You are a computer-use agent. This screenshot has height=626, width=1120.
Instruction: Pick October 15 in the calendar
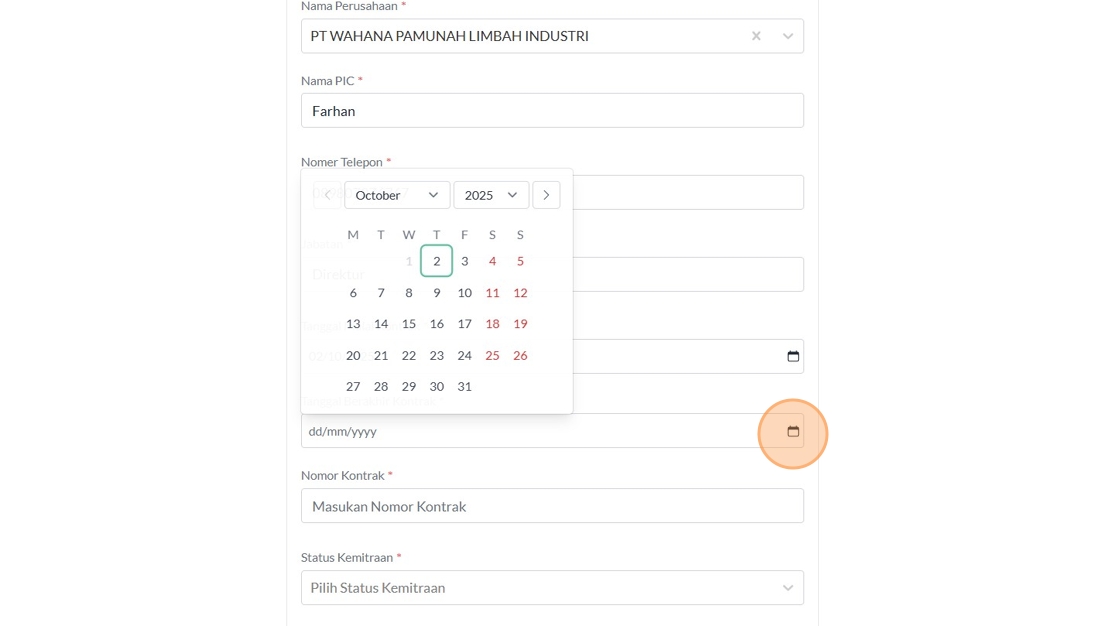[408, 324]
